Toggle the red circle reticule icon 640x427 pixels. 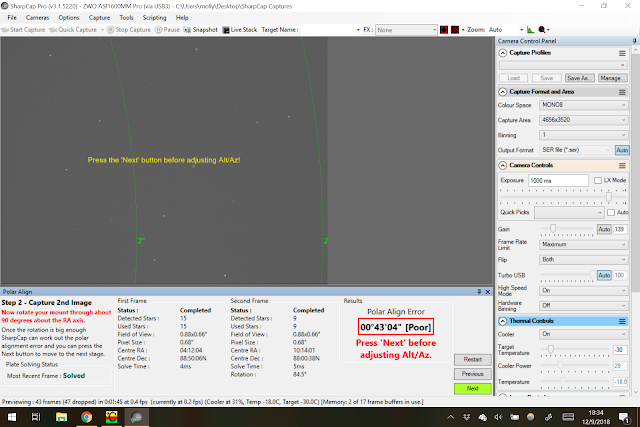coord(444,30)
